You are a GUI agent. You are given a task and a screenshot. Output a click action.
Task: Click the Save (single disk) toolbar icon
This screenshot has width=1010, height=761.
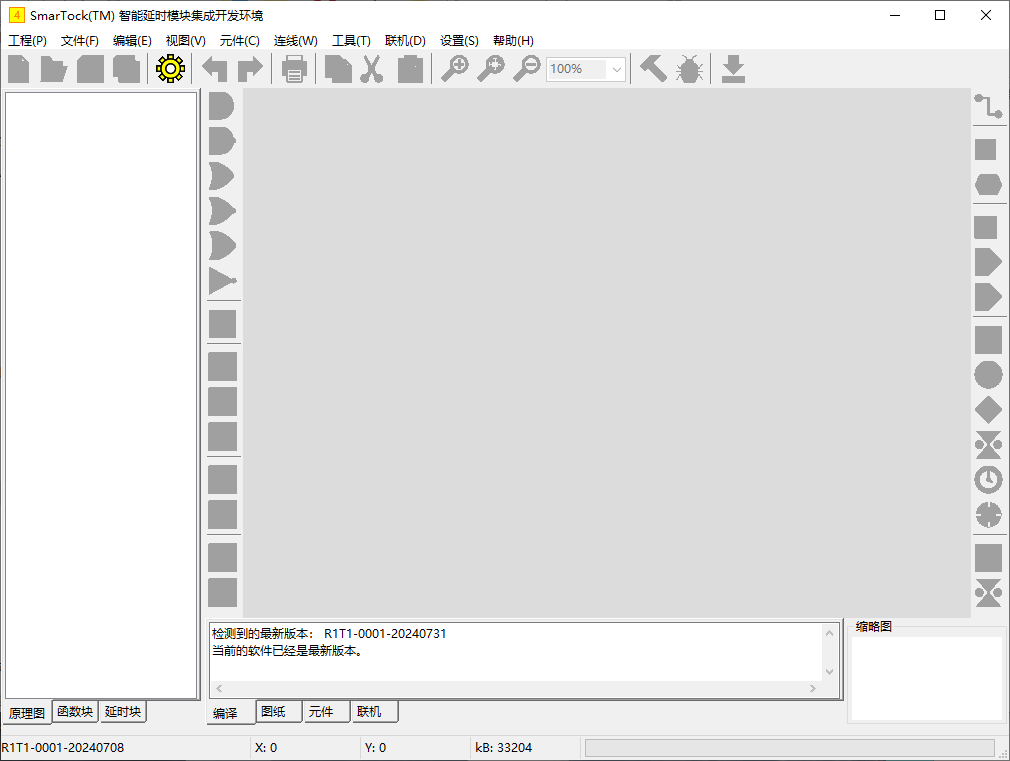pyautogui.click(x=90, y=69)
